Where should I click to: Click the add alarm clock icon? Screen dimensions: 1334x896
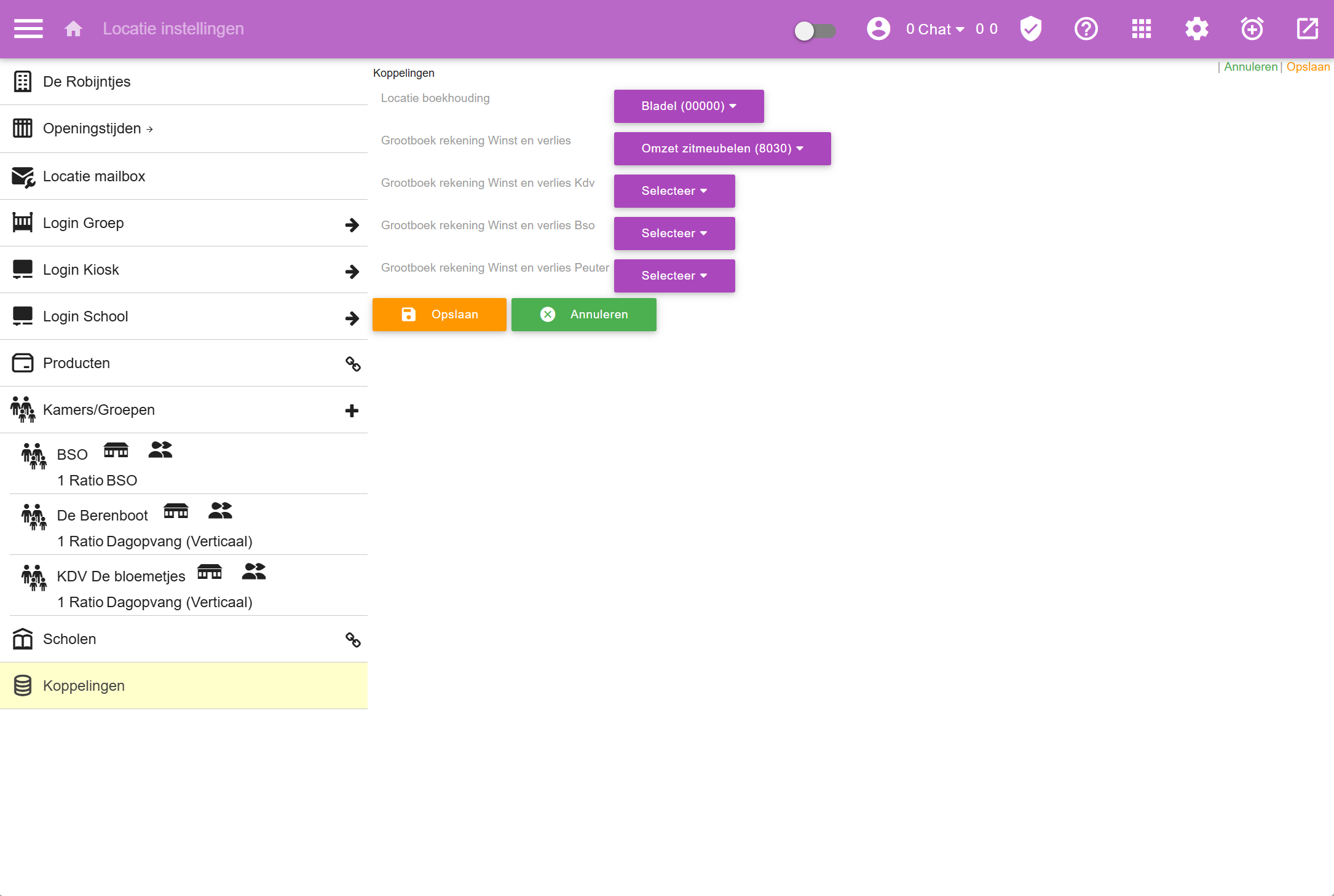click(x=1252, y=29)
